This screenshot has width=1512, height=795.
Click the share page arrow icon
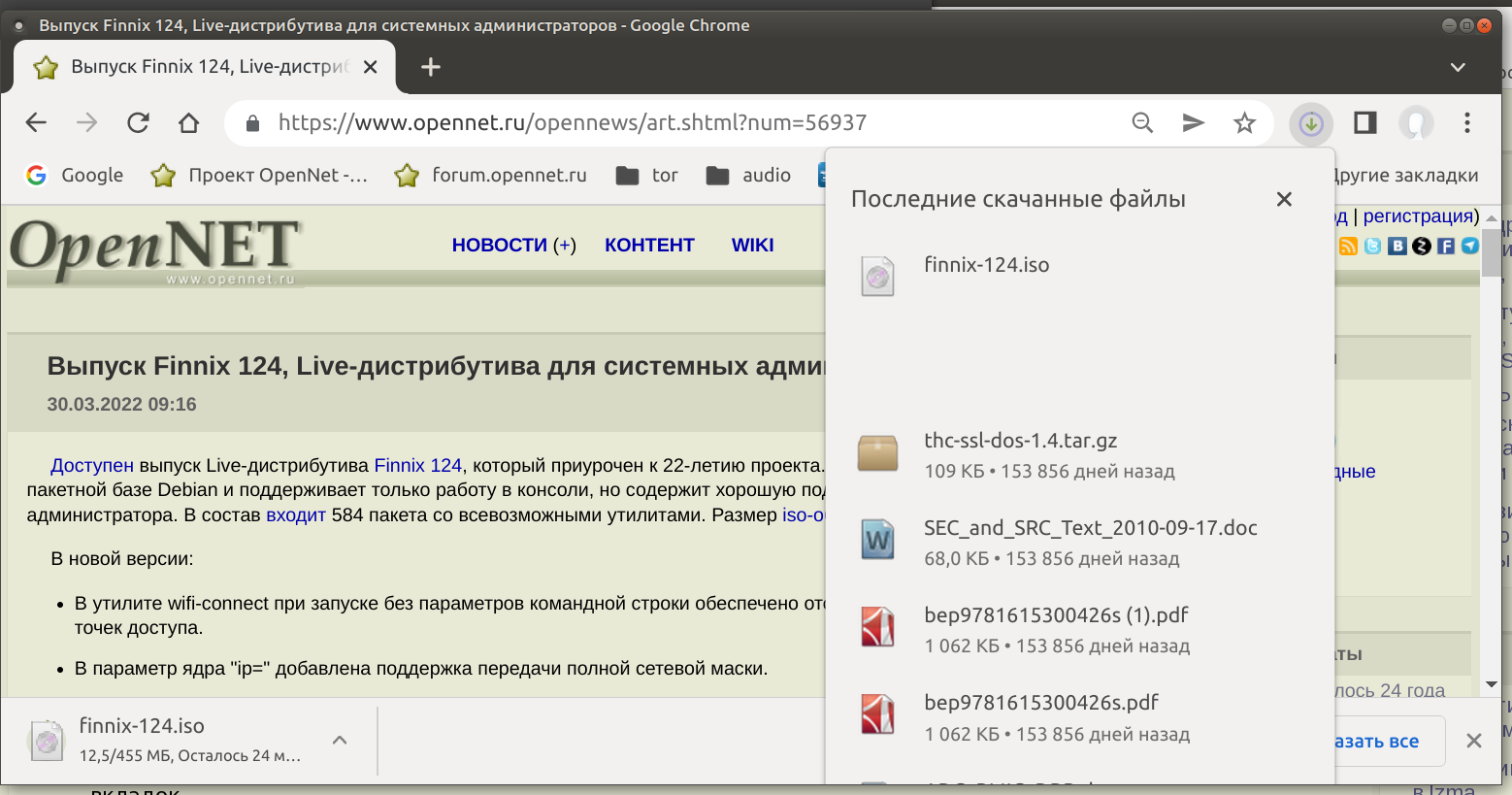[x=1193, y=122]
